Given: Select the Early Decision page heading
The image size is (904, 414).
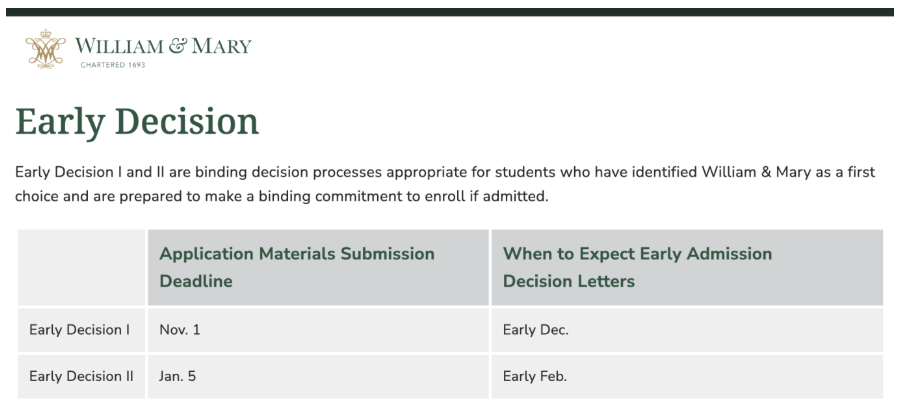Looking at the screenshot, I should click(x=137, y=122).
